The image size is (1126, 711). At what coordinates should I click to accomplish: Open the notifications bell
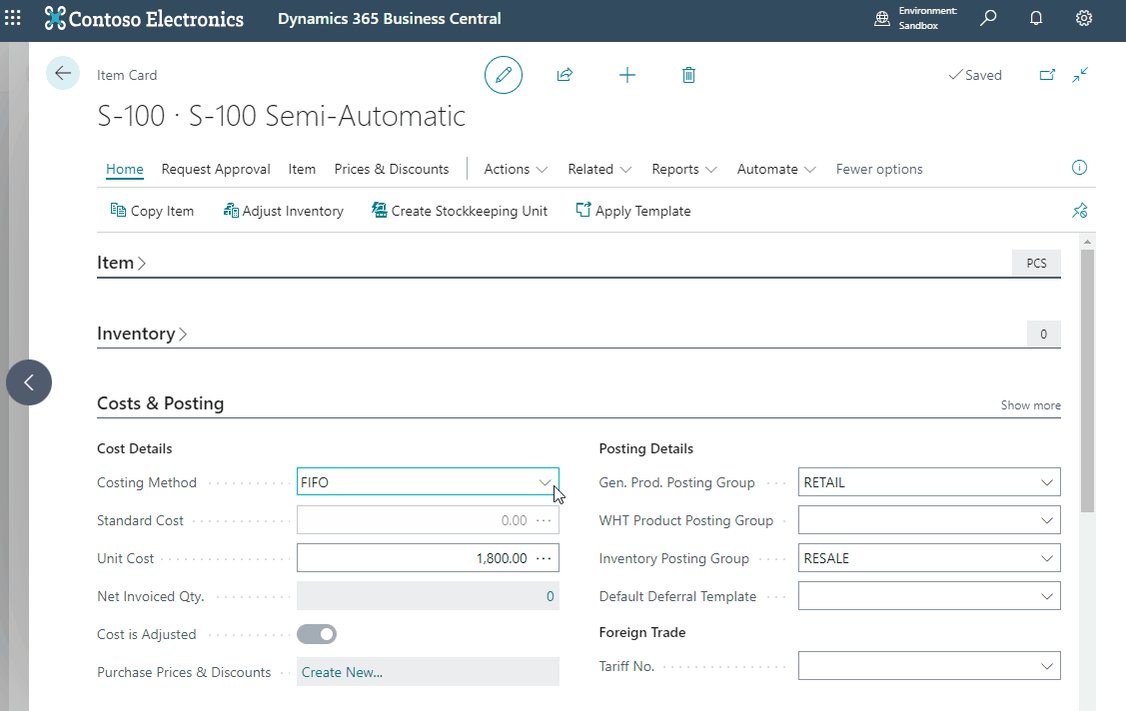tap(1036, 18)
